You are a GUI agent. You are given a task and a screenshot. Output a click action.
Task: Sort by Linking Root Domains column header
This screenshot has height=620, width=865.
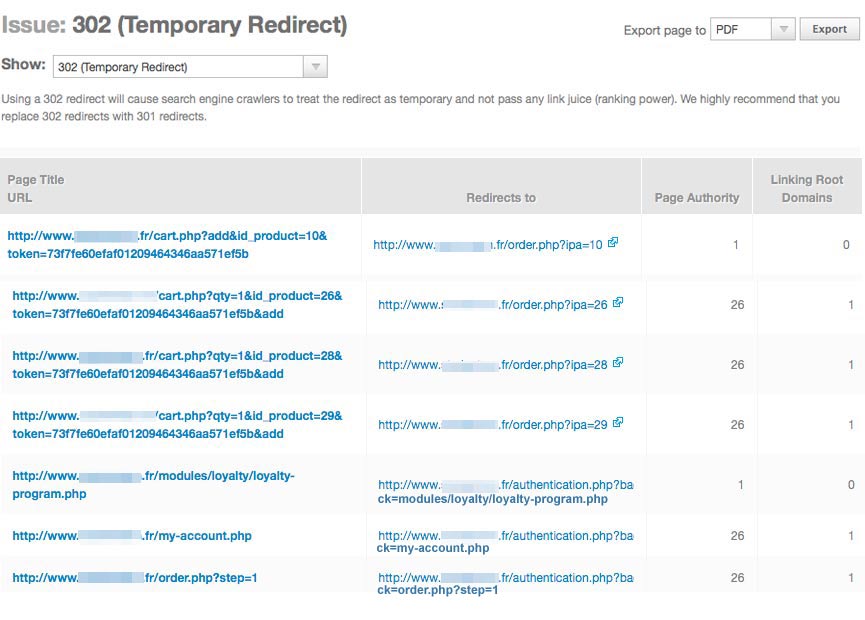coord(807,189)
